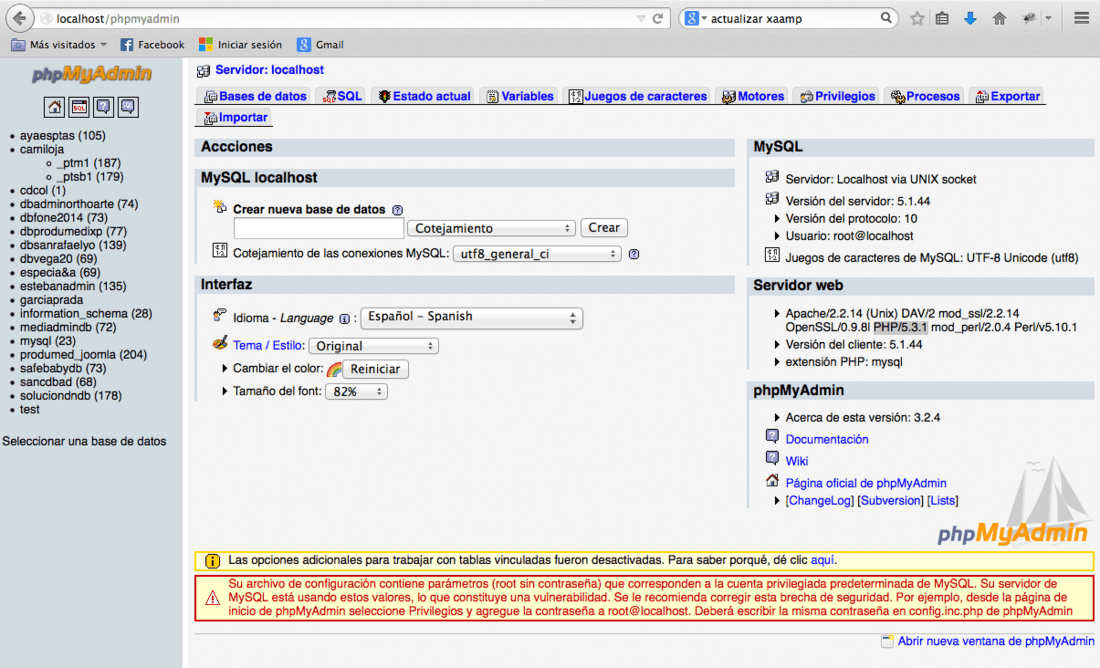Open the Motores tab

753,96
